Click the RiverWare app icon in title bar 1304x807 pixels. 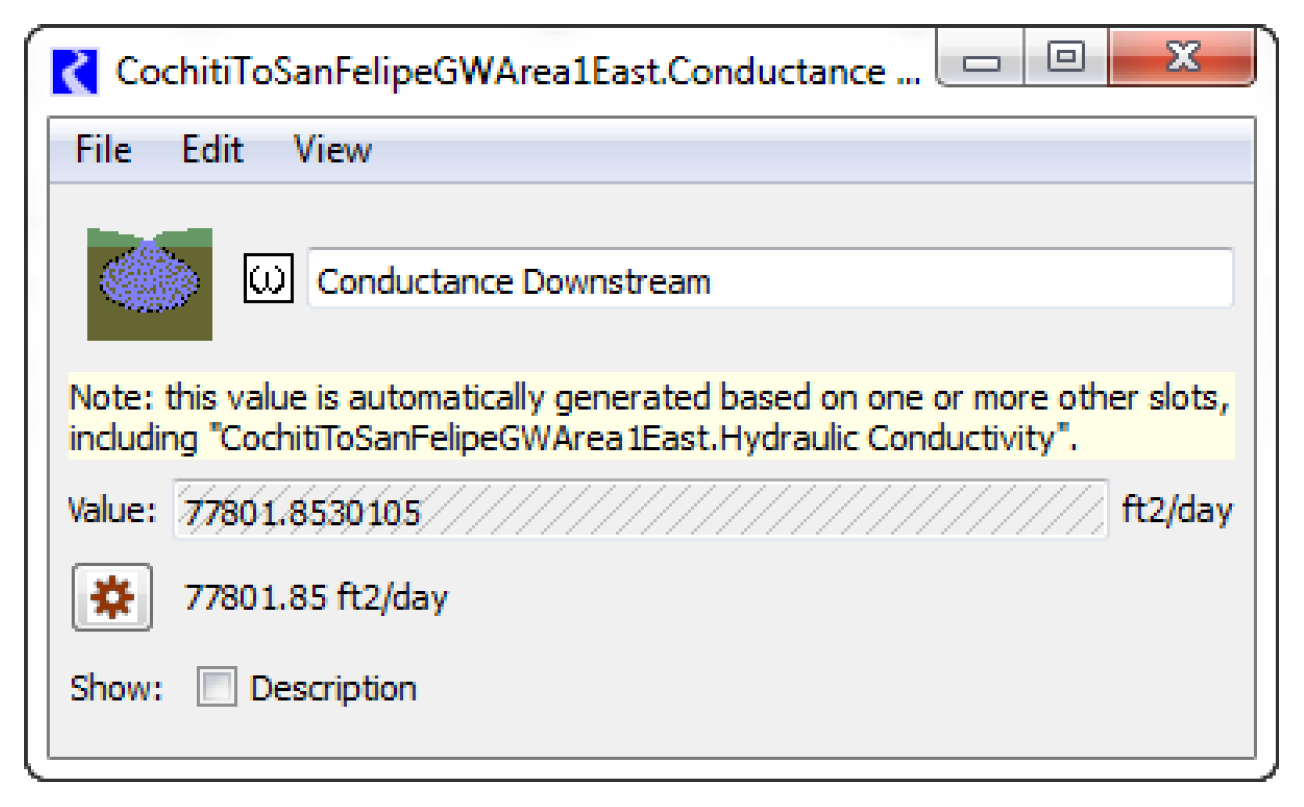point(75,73)
